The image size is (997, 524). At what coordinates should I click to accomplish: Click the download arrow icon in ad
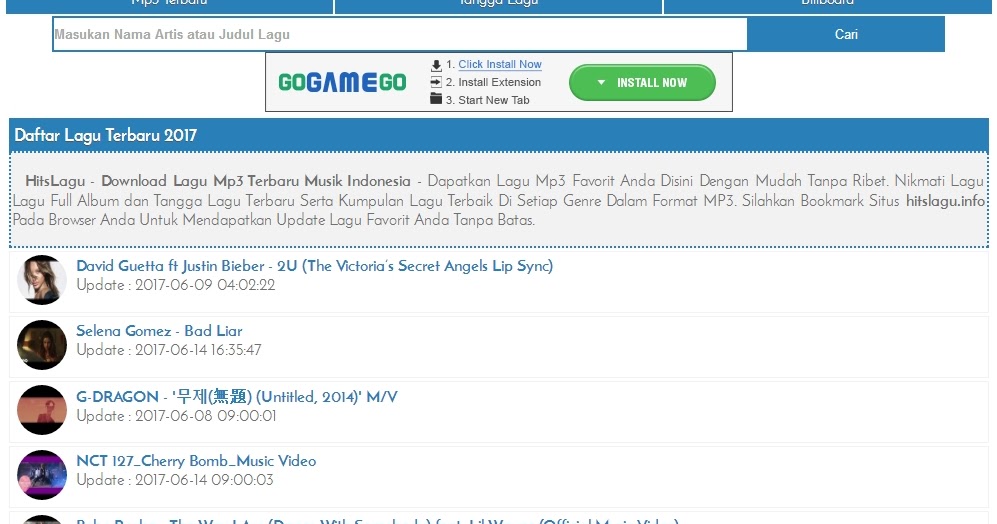(x=436, y=65)
